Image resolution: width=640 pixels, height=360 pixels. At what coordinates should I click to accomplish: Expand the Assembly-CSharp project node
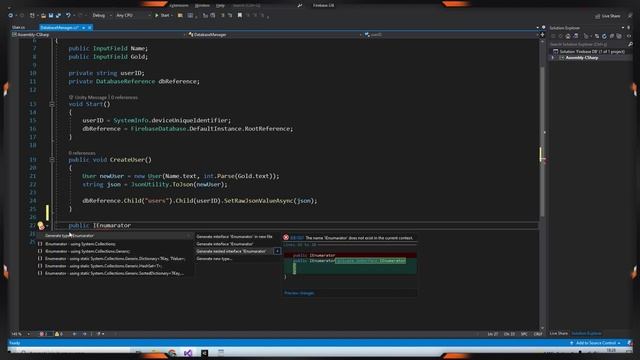tap(553, 58)
